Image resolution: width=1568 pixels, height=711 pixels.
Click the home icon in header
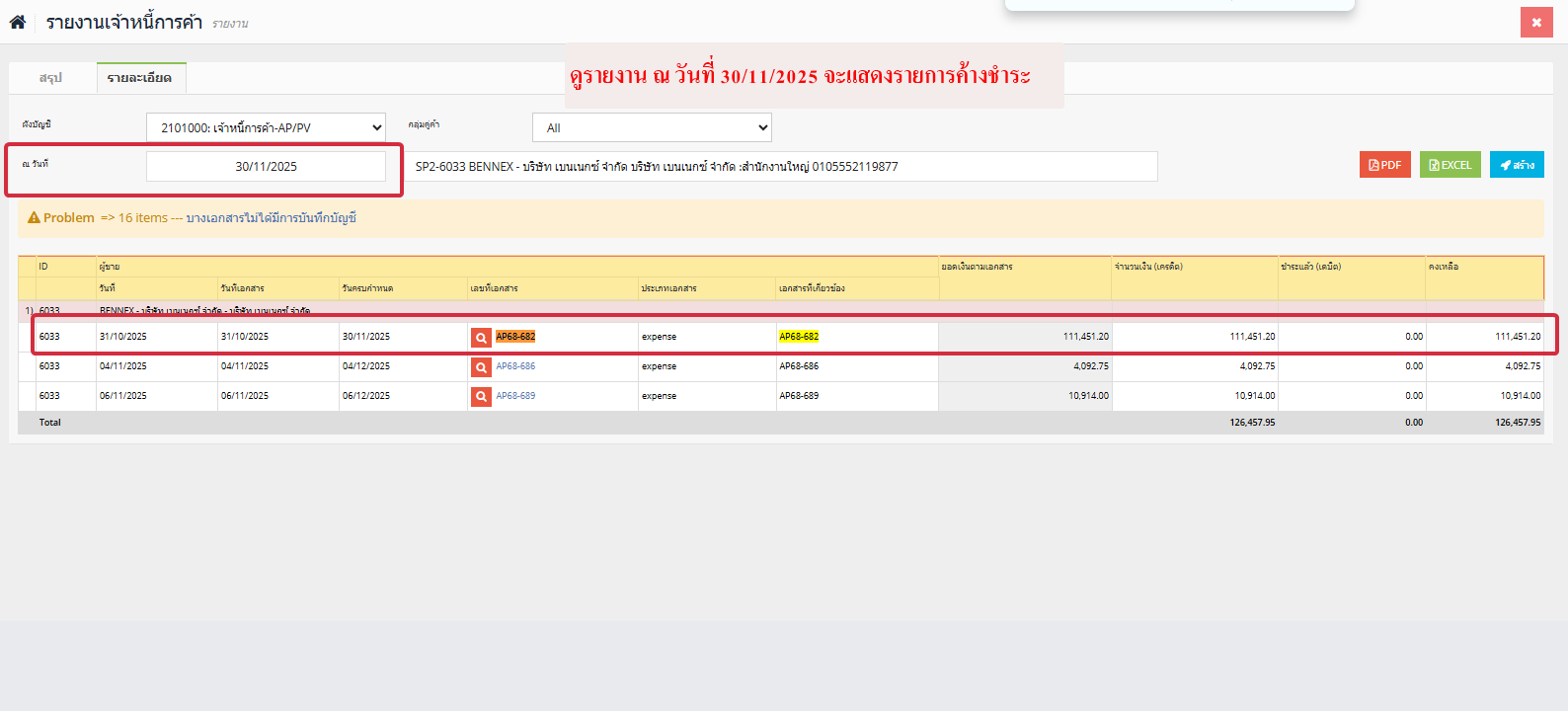tap(18, 22)
